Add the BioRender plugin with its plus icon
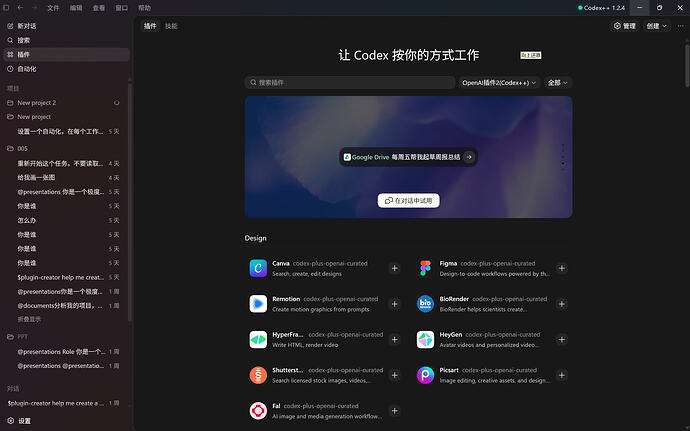Image resolution: width=690 pixels, height=431 pixels. 562,304
